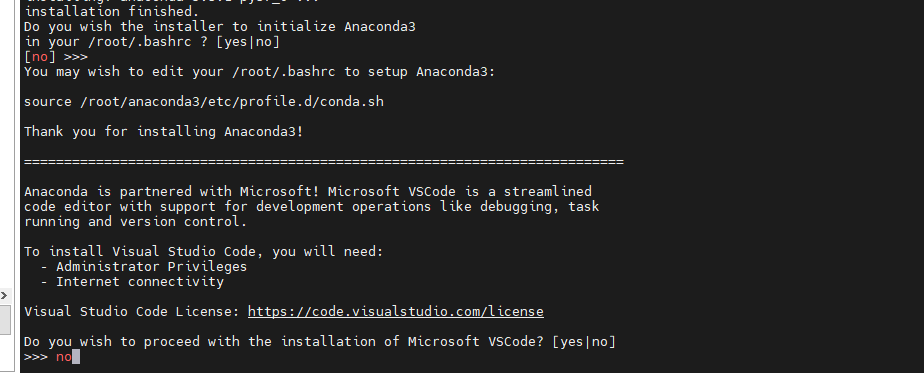Click the gray scrollbar thumb below the chevron

click(5, 319)
